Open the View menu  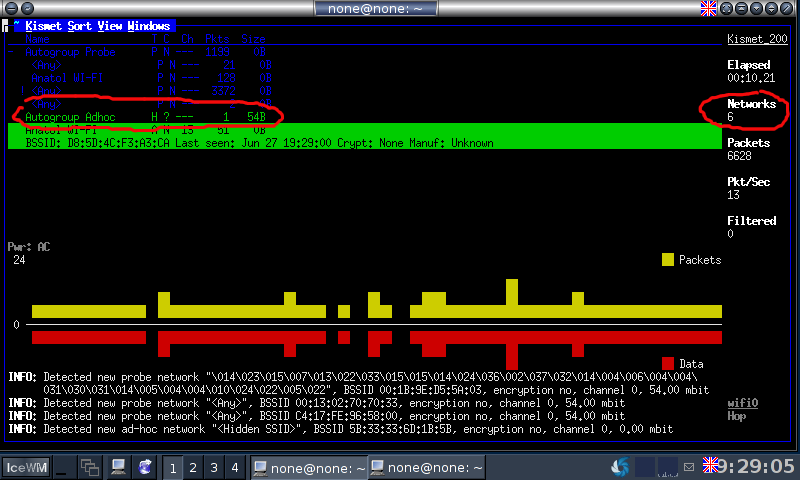(110, 26)
